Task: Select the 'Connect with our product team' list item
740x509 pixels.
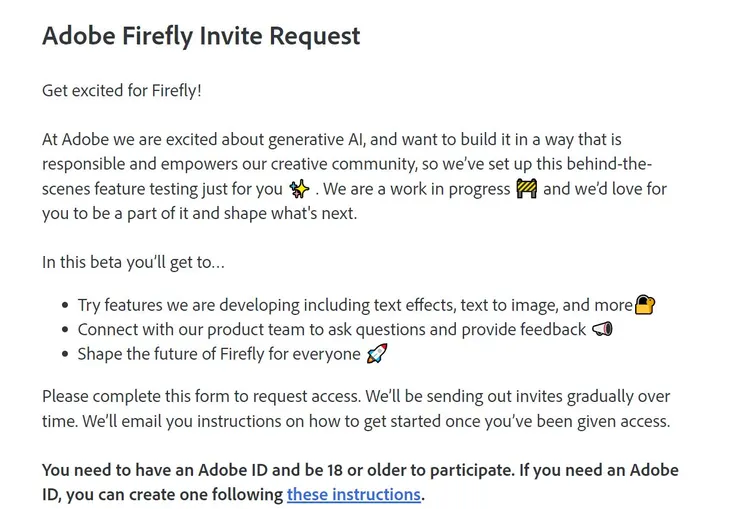Action: pos(331,329)
